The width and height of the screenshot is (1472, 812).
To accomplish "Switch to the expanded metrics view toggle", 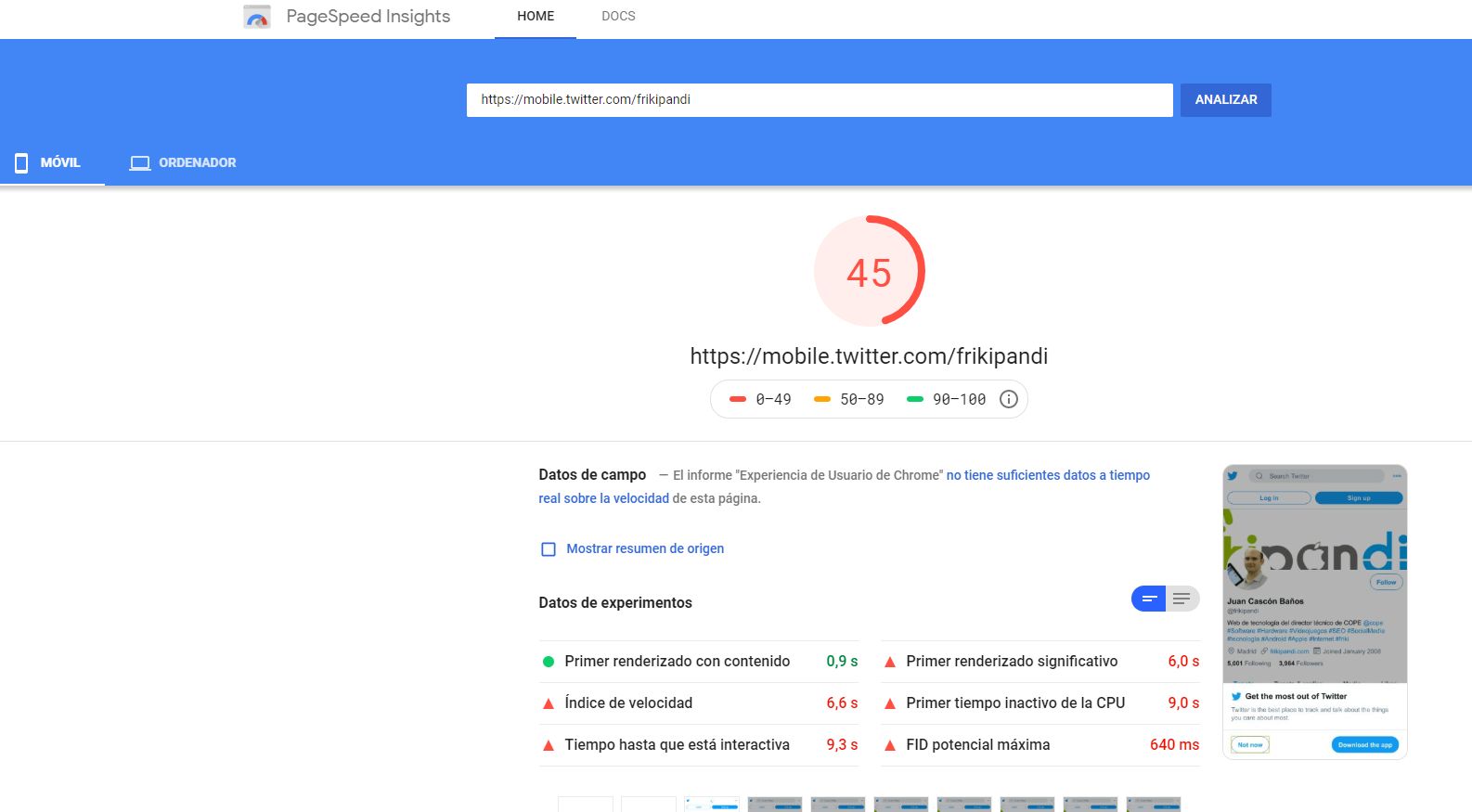I will (1182, 599).
